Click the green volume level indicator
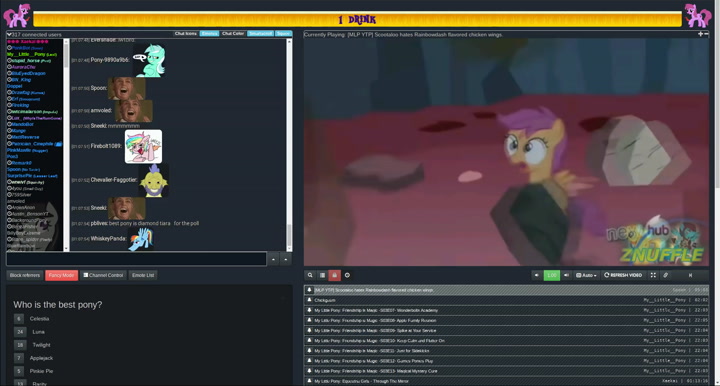The image size is (720, 386). coord(551,275)
